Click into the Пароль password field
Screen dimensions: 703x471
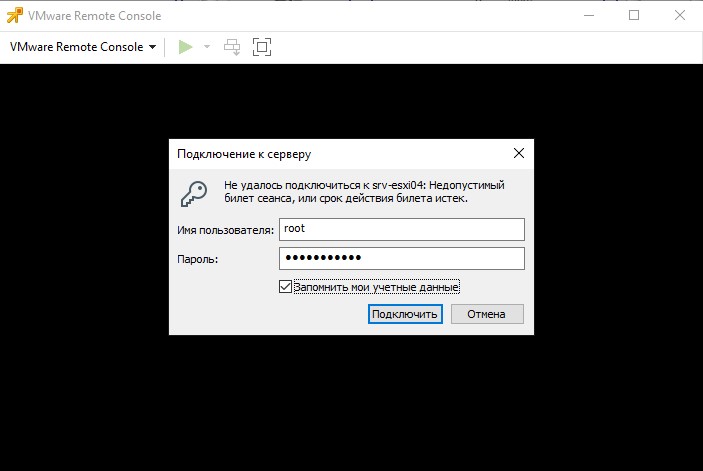tap(401, 258)
